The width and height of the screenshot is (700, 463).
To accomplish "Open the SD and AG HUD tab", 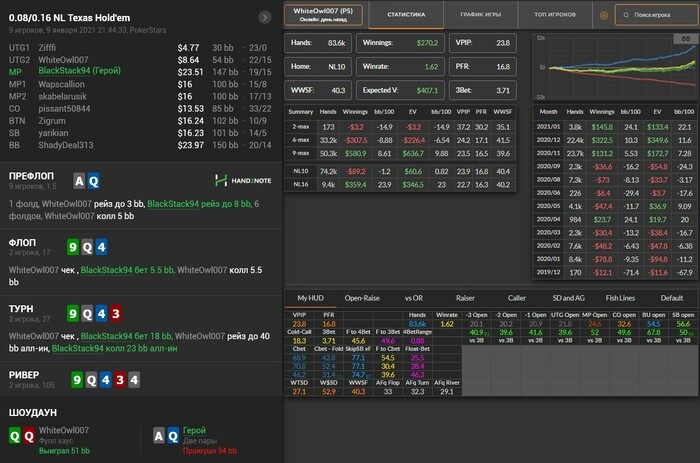I will [568, 298].
